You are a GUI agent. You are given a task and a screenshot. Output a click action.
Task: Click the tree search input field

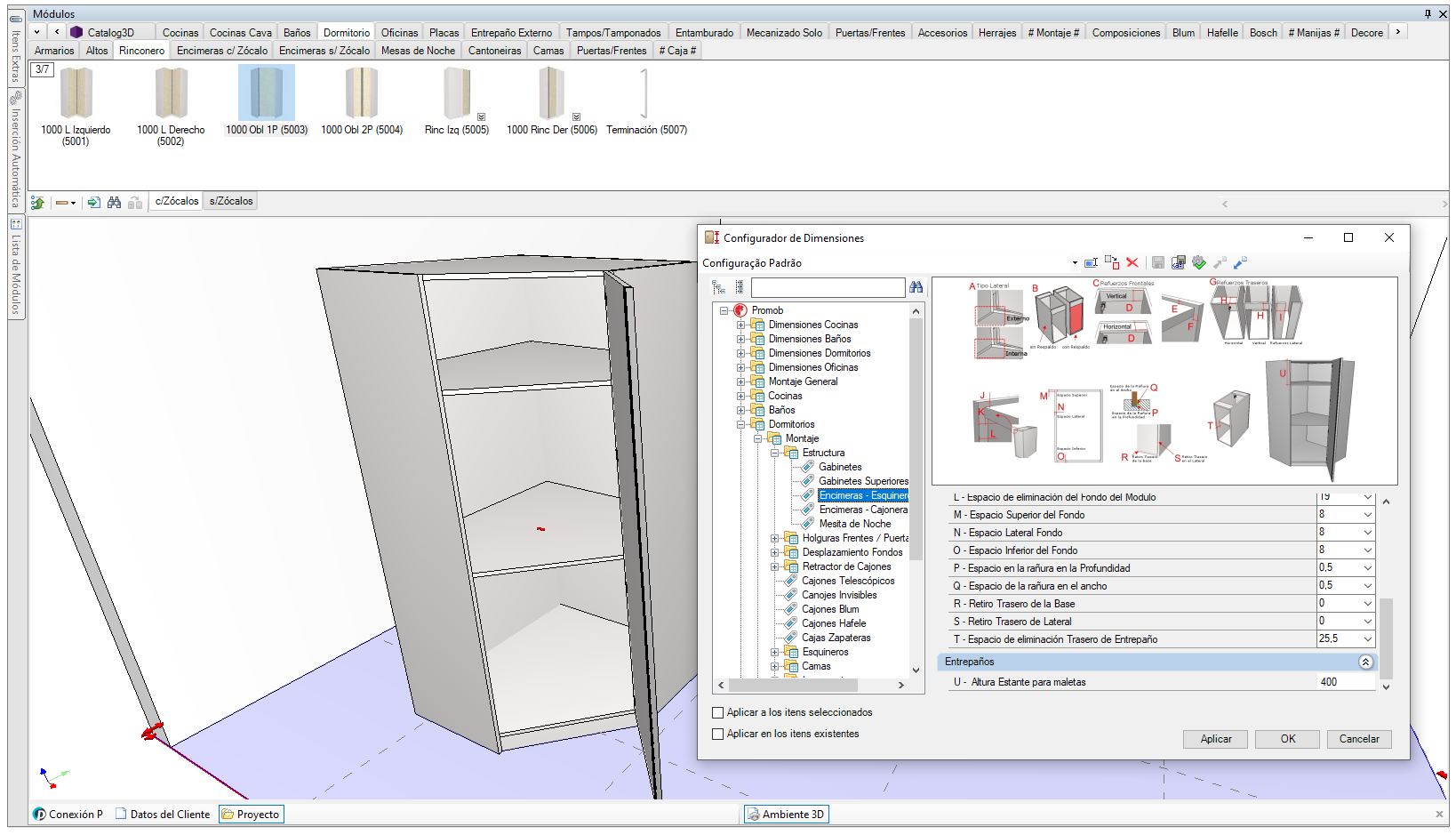[828, 287]
